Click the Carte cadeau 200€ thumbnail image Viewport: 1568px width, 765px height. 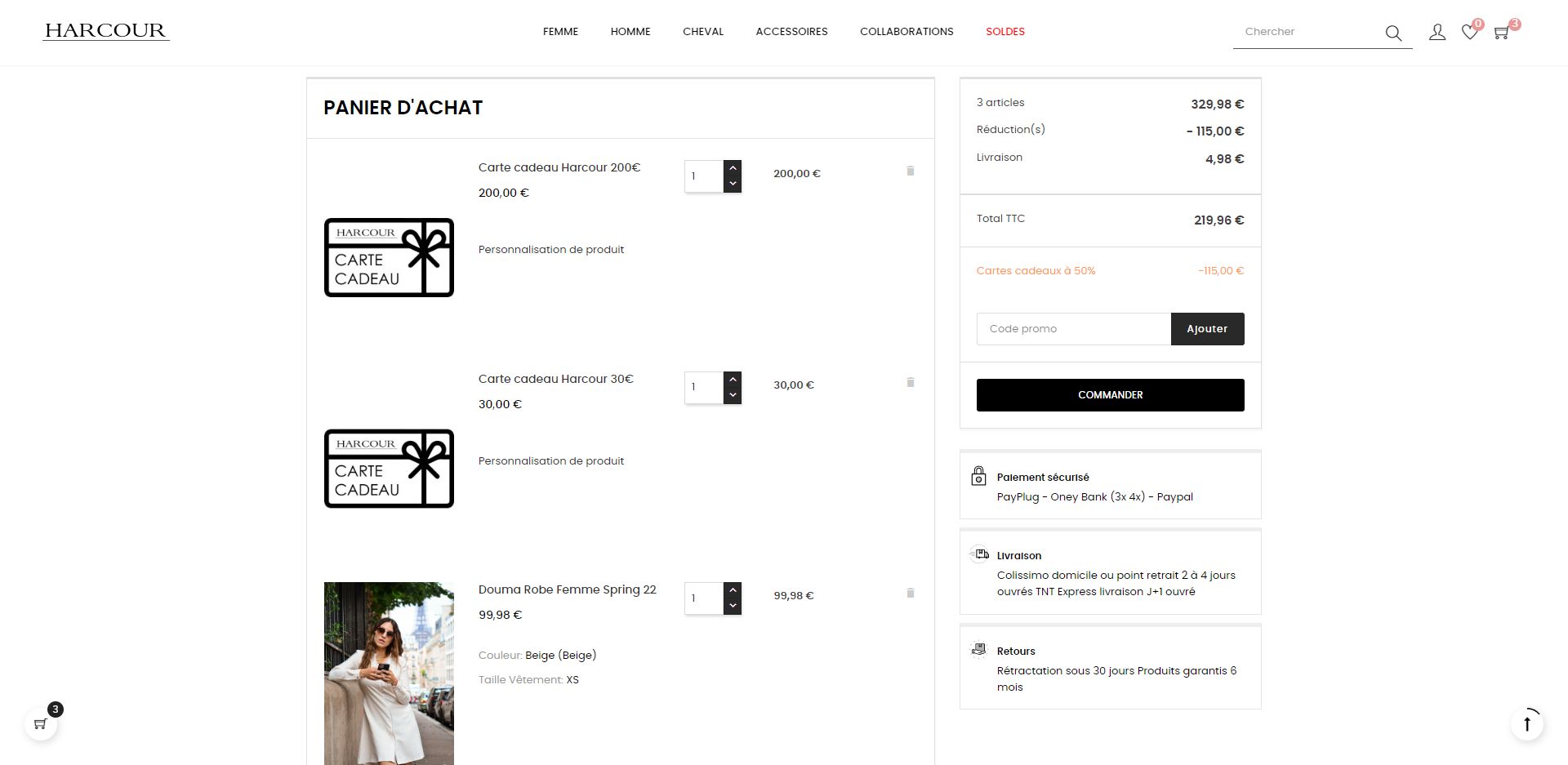[389, 257]
